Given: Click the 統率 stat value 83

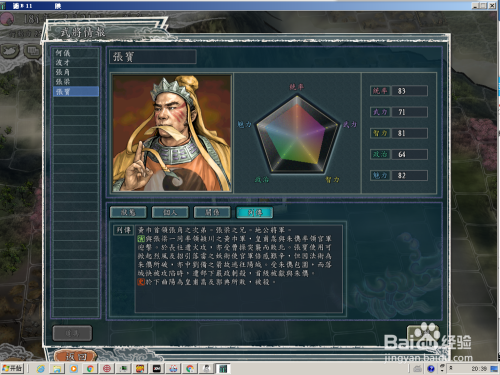Looking at the screenshot, I should tap(410, 91).
